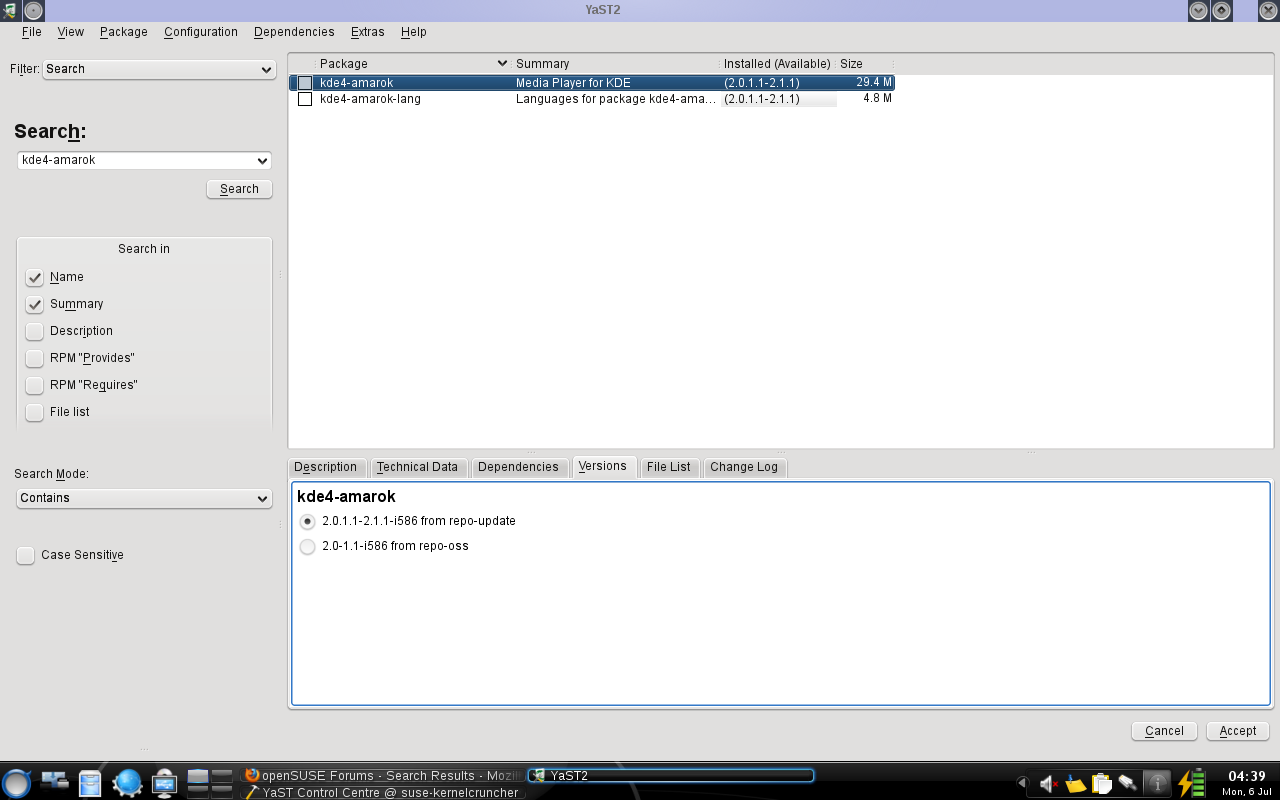This screenshot has height=800, width=1280.
Task: Expand hidden tray icons arrow
Action: 1022,783
